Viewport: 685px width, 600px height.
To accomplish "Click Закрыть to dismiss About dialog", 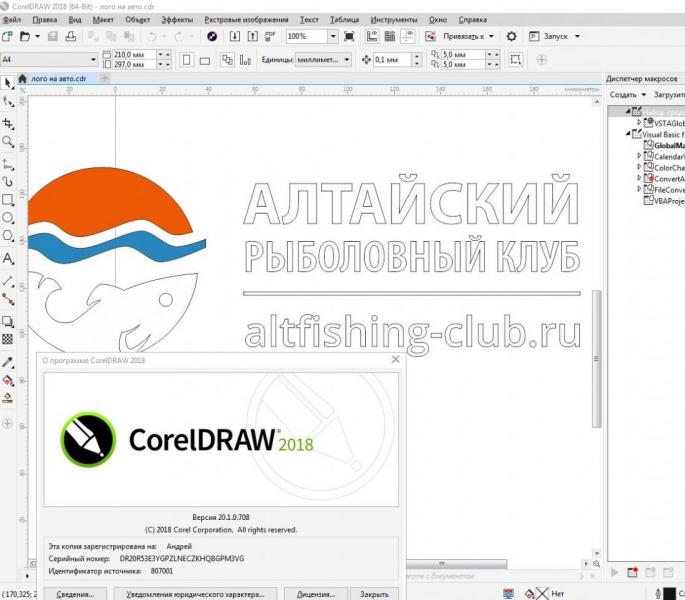I will pos(374,594).
